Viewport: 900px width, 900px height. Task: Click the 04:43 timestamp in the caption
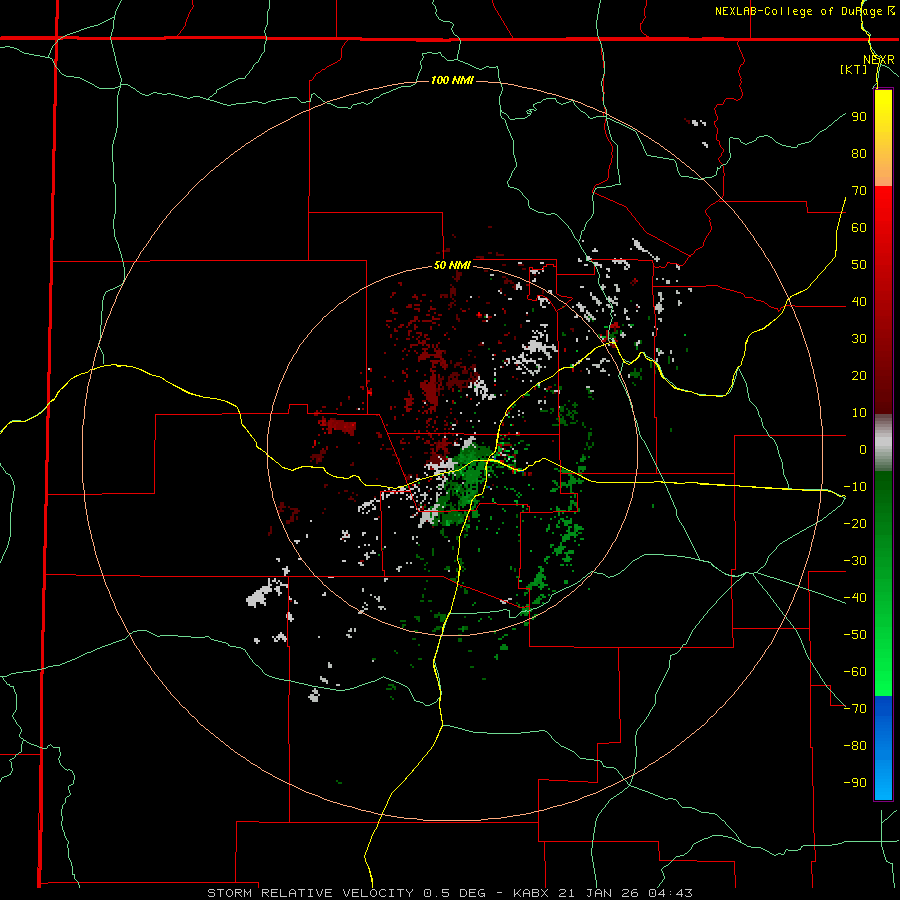(x=670, y=893)
